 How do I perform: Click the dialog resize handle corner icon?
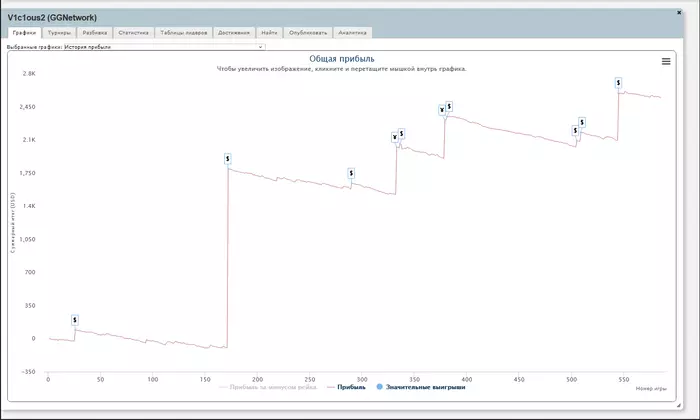click(679, 405)
